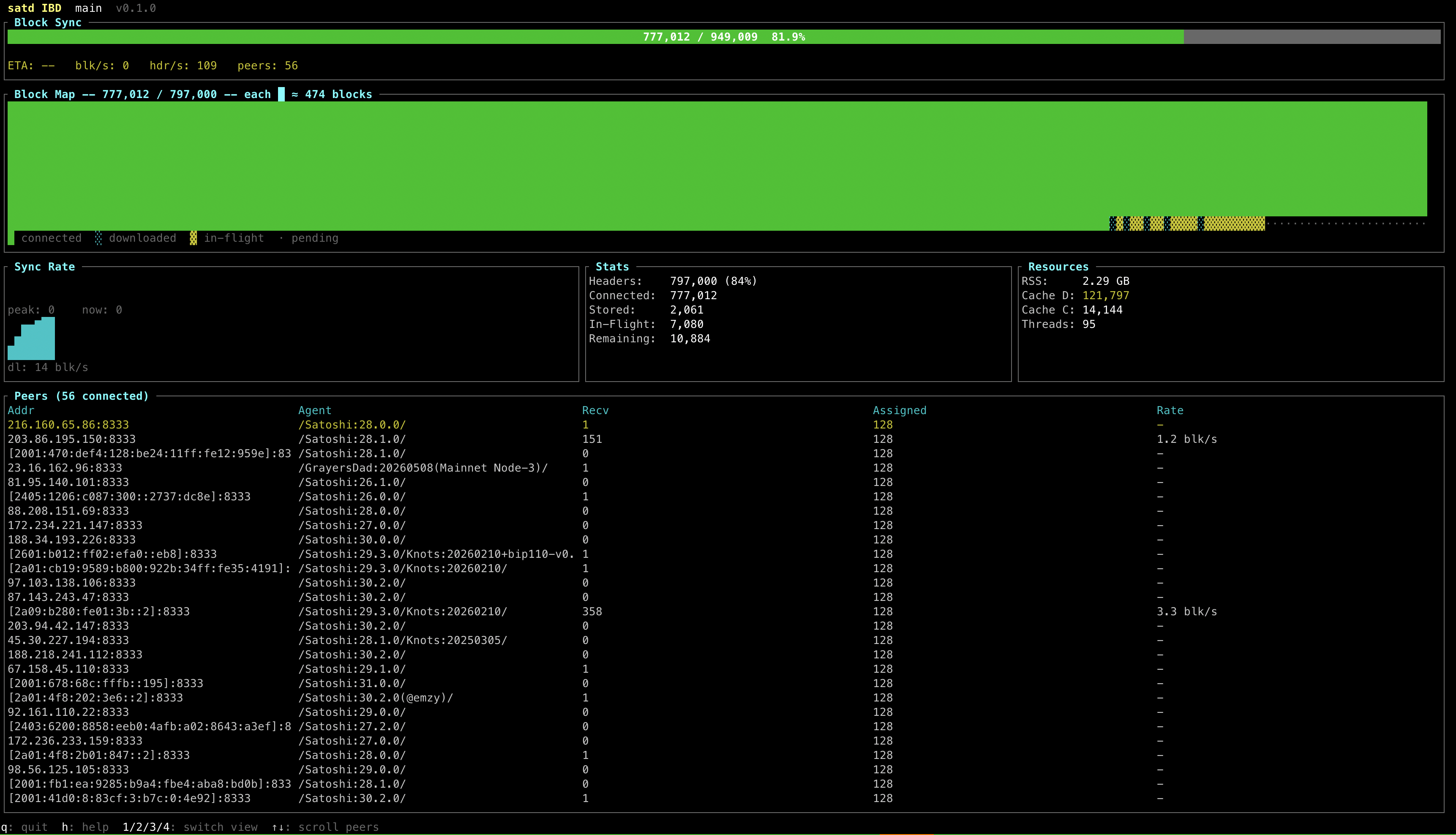This screenshot has width=1456, height=835.
Task: Click the 3.3 blk/s rate value
Action: pyautogui.click(x=1186, y=611)
